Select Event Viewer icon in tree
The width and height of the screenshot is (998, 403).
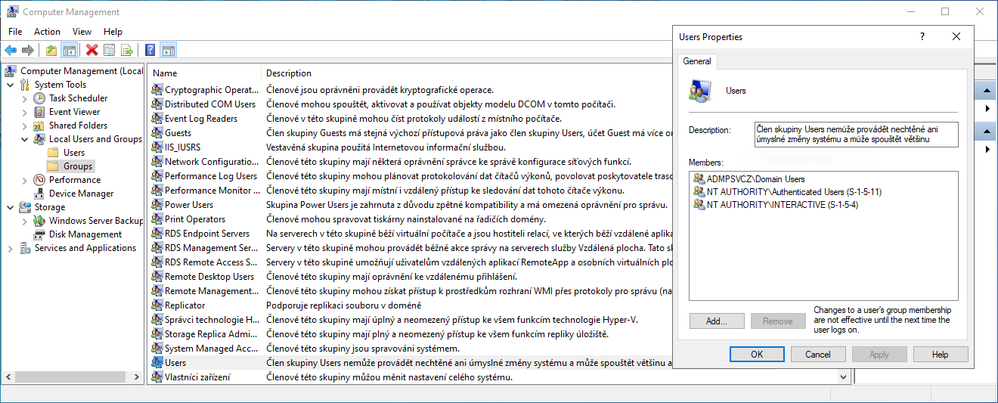39,112
